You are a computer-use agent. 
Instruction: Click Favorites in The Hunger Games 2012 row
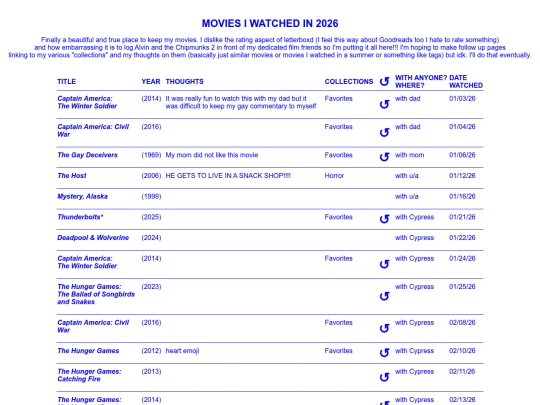pos(339,351)
